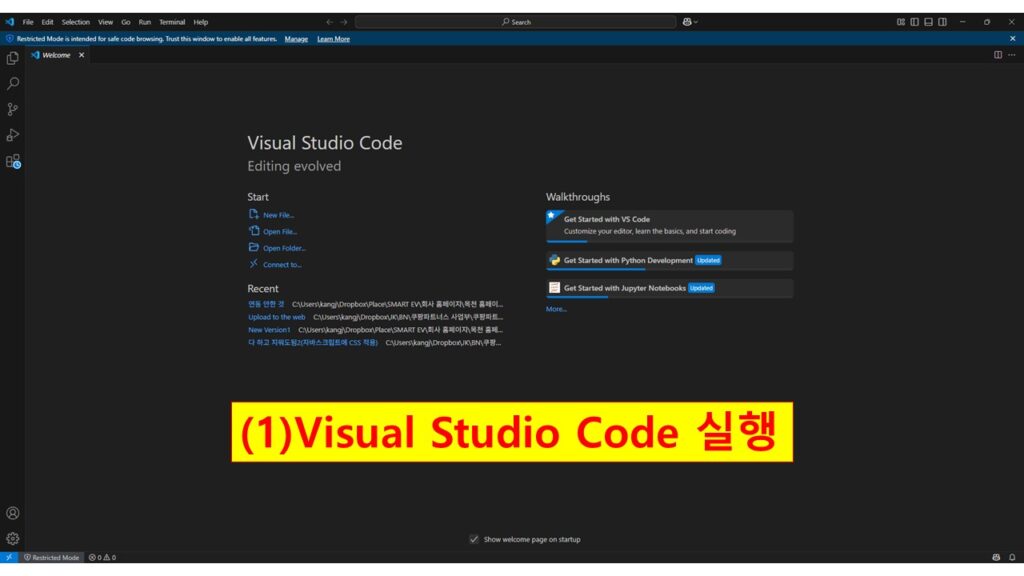Open Get Started with VS Code walkthrough

click(669, 226)
